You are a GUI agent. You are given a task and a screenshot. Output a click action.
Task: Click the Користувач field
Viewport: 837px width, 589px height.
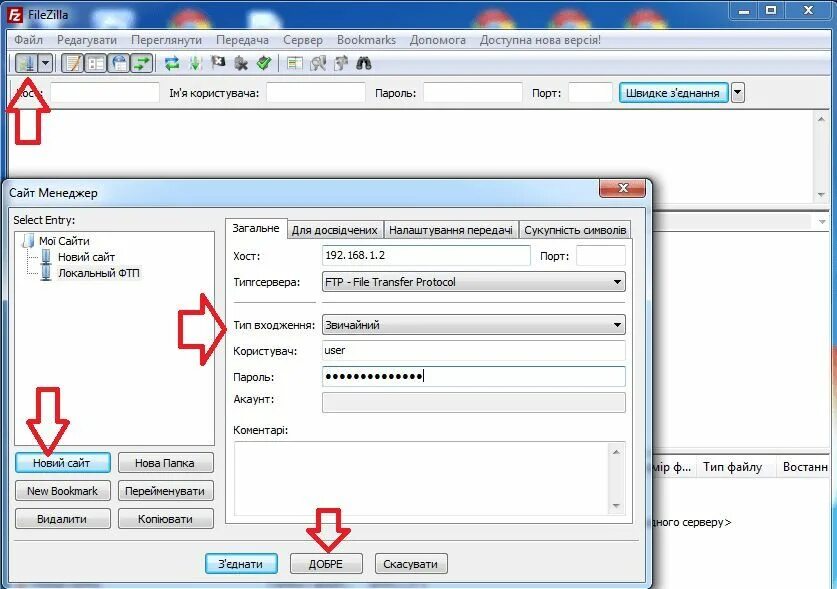(473, 351)
